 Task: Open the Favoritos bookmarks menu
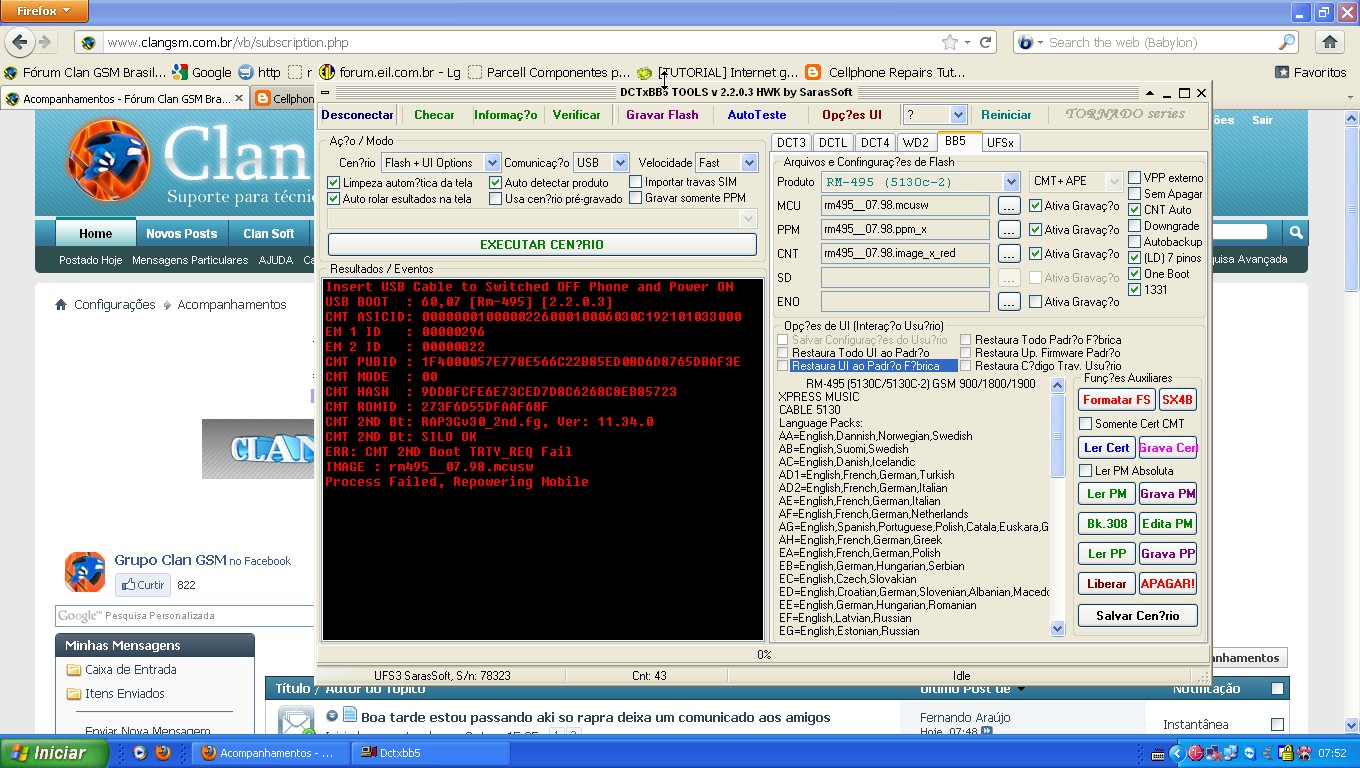coord(1311,72)
